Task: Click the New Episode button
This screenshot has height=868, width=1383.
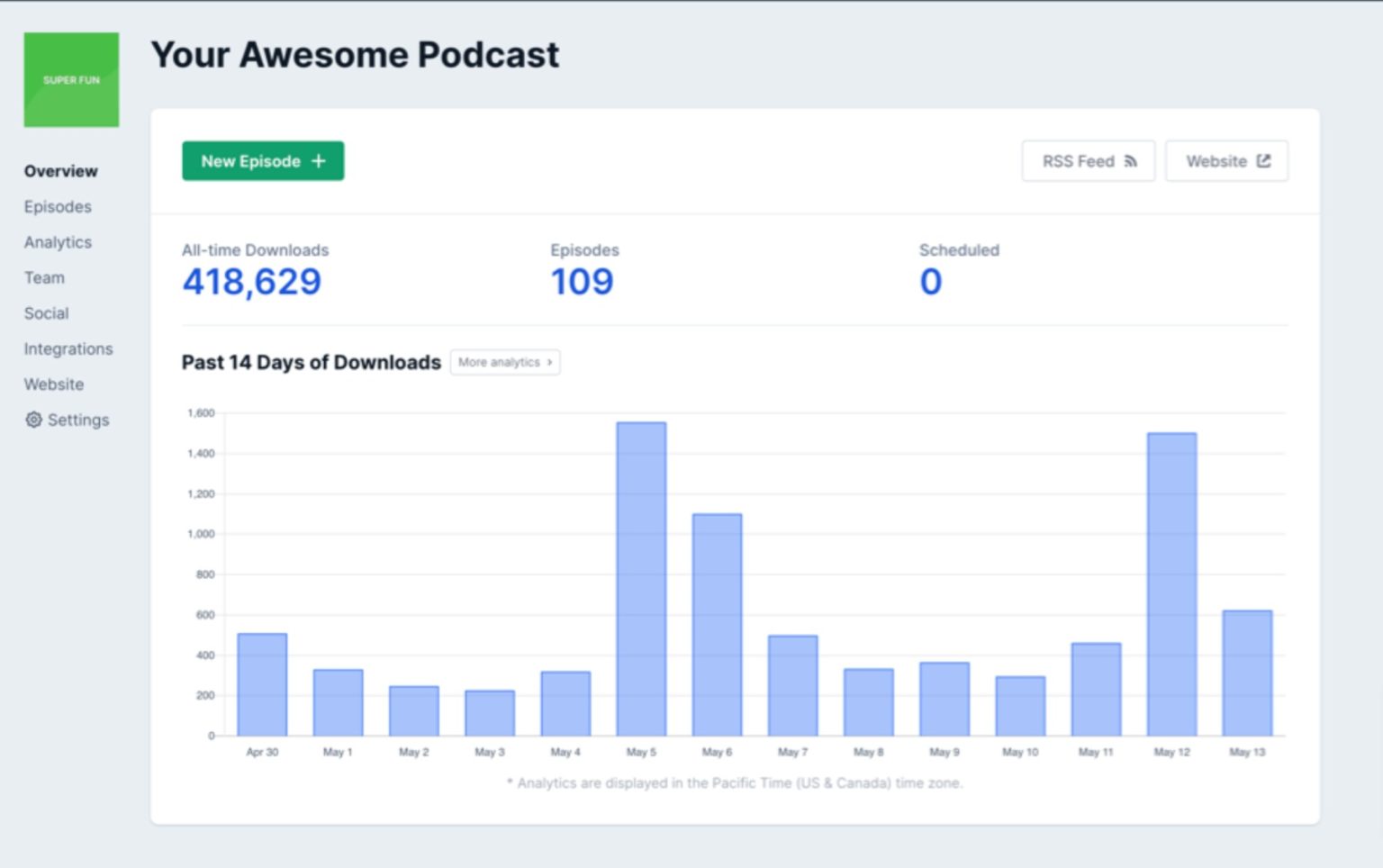Action: pos(262,160)
